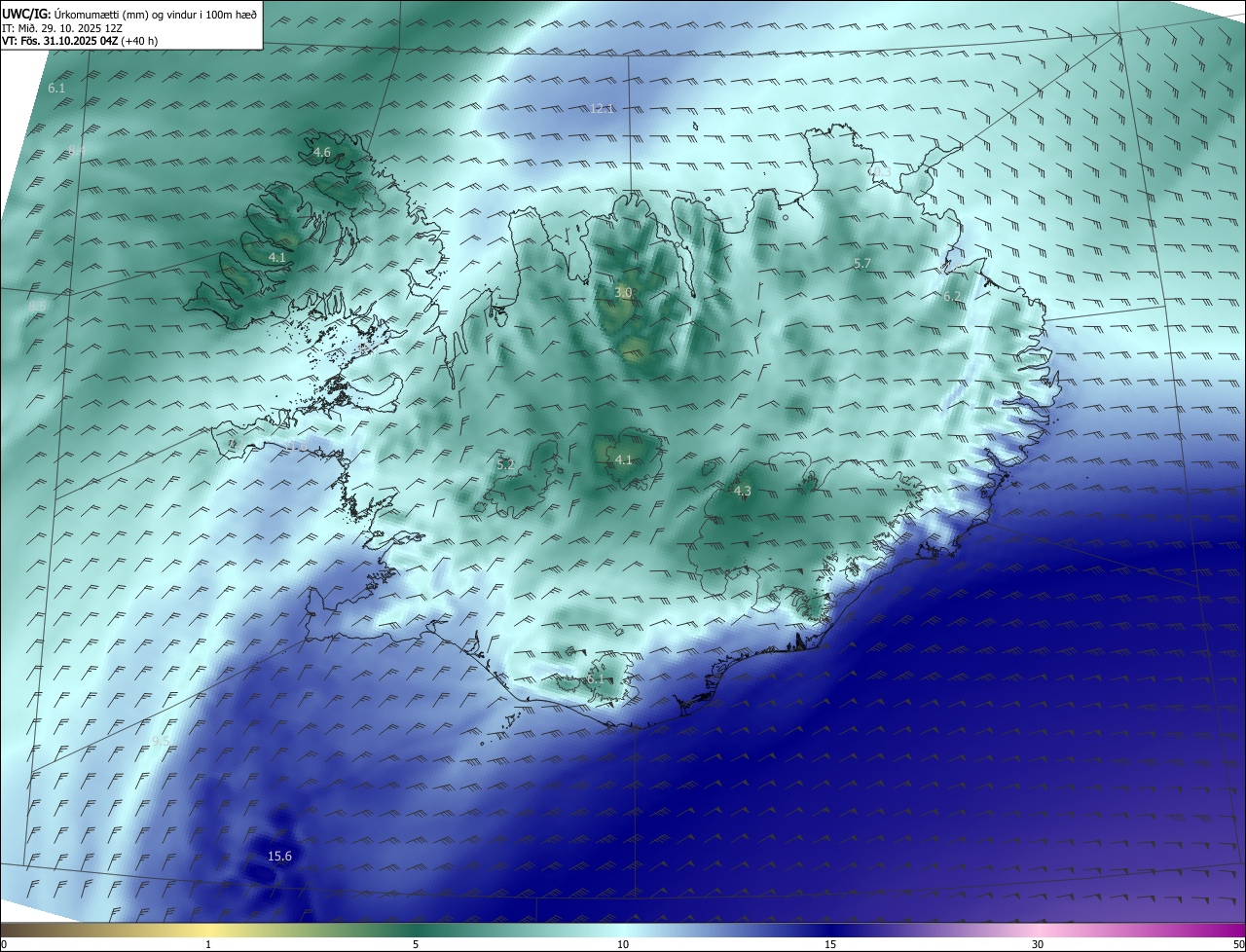Click the colorbar tick label 10

(623, 945)
